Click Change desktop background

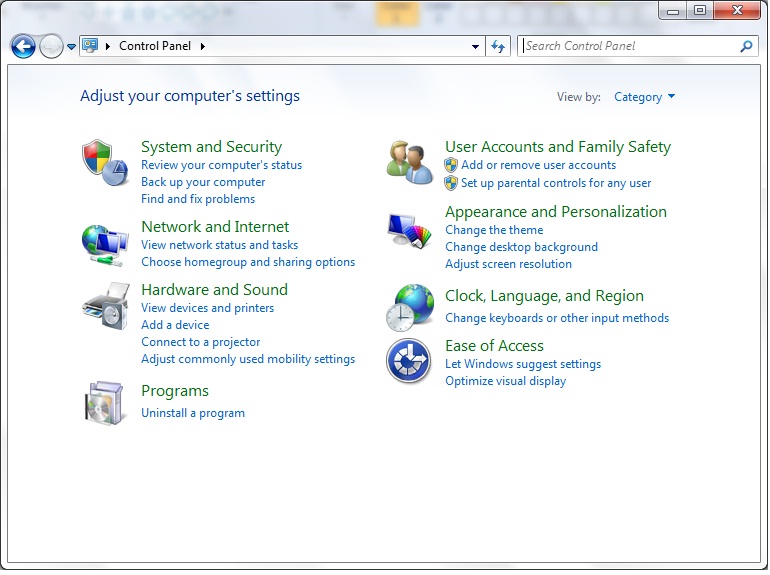(521, 247)
